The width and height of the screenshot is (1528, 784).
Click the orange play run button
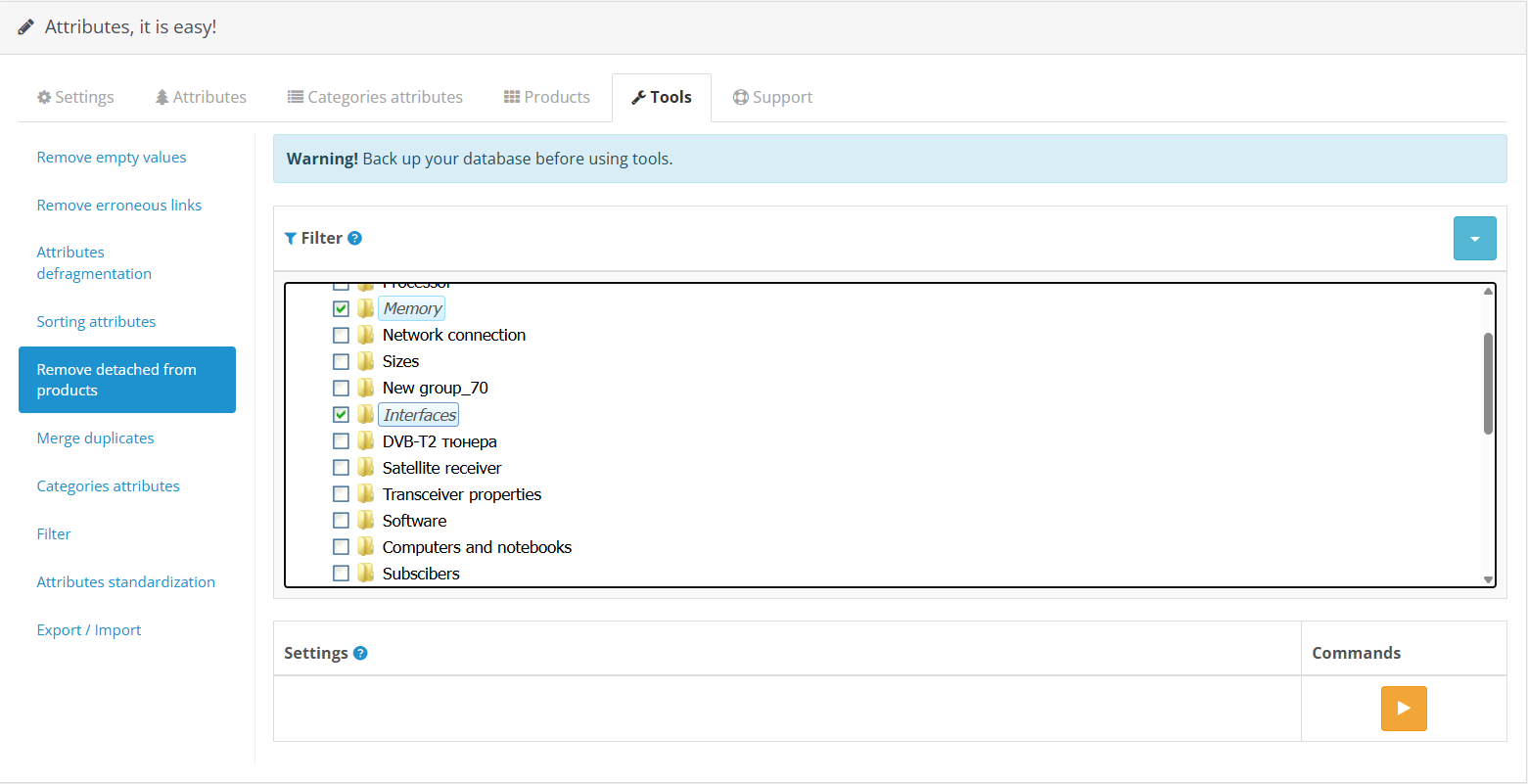point(1403,709)
